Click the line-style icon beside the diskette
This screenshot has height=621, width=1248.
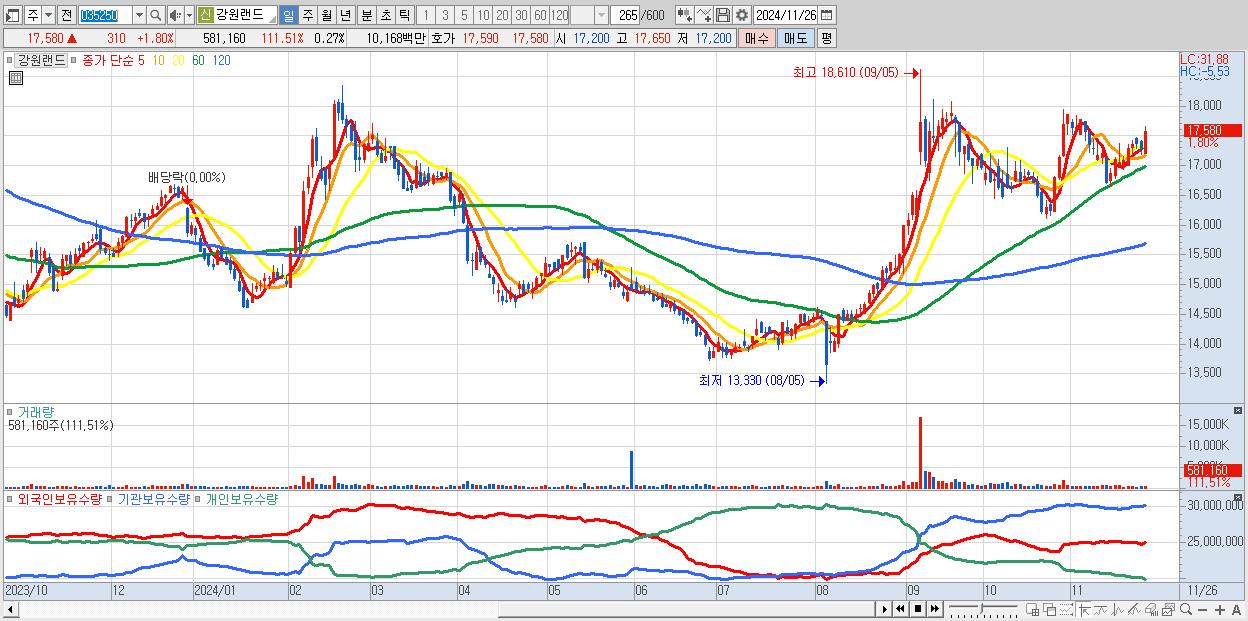coord(704,15)
